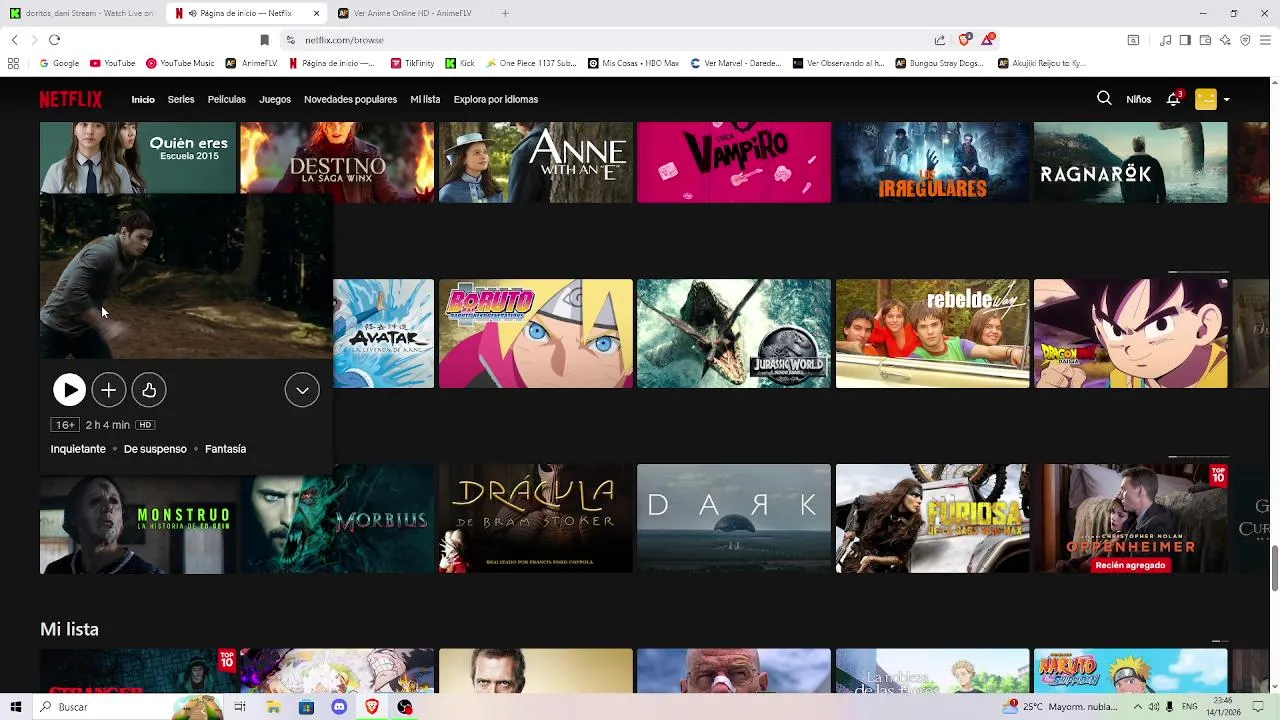Open Ragnarök title card

[1130, 162]
